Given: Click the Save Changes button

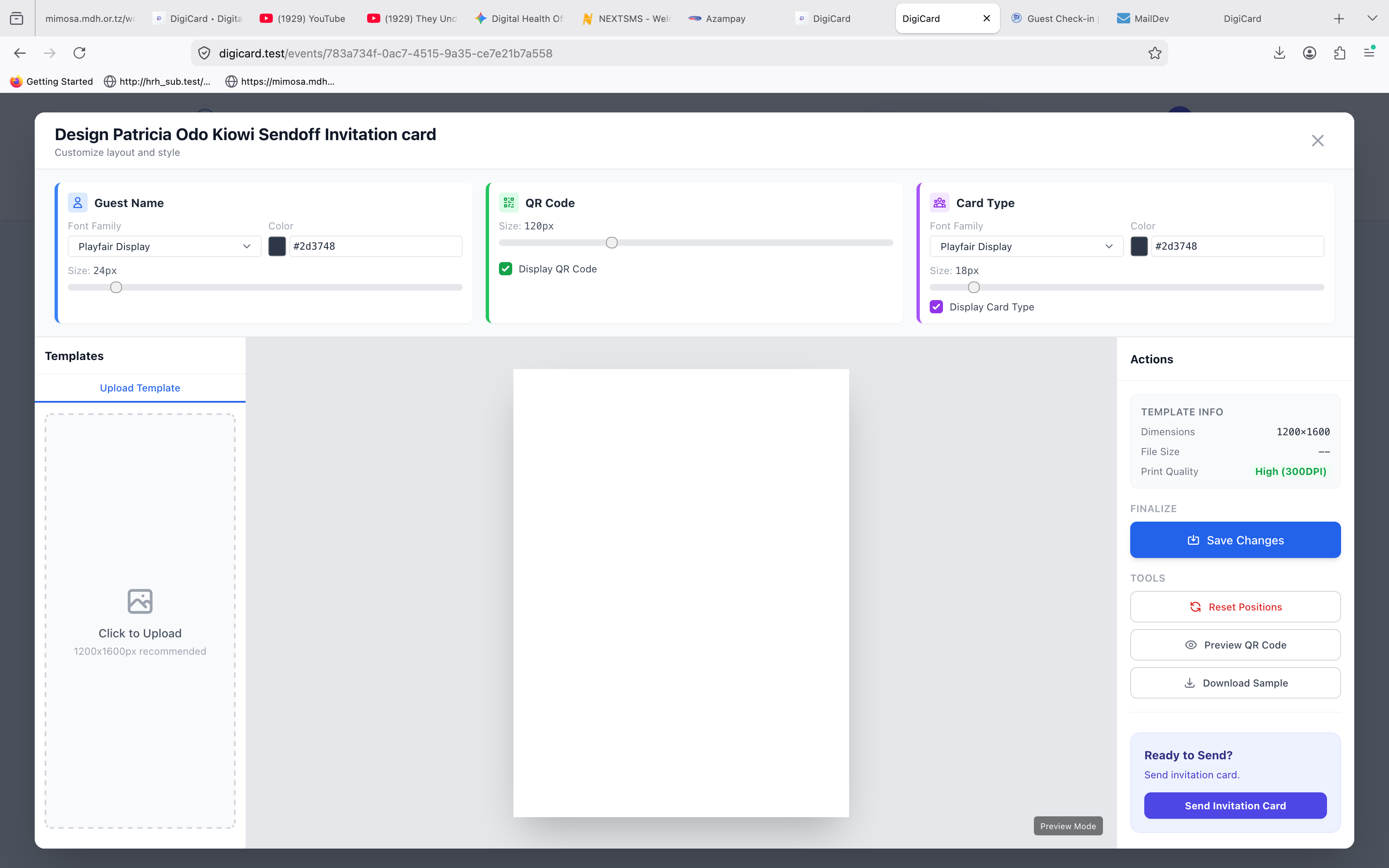Looking at the screenshot, I should [1235, 540].
